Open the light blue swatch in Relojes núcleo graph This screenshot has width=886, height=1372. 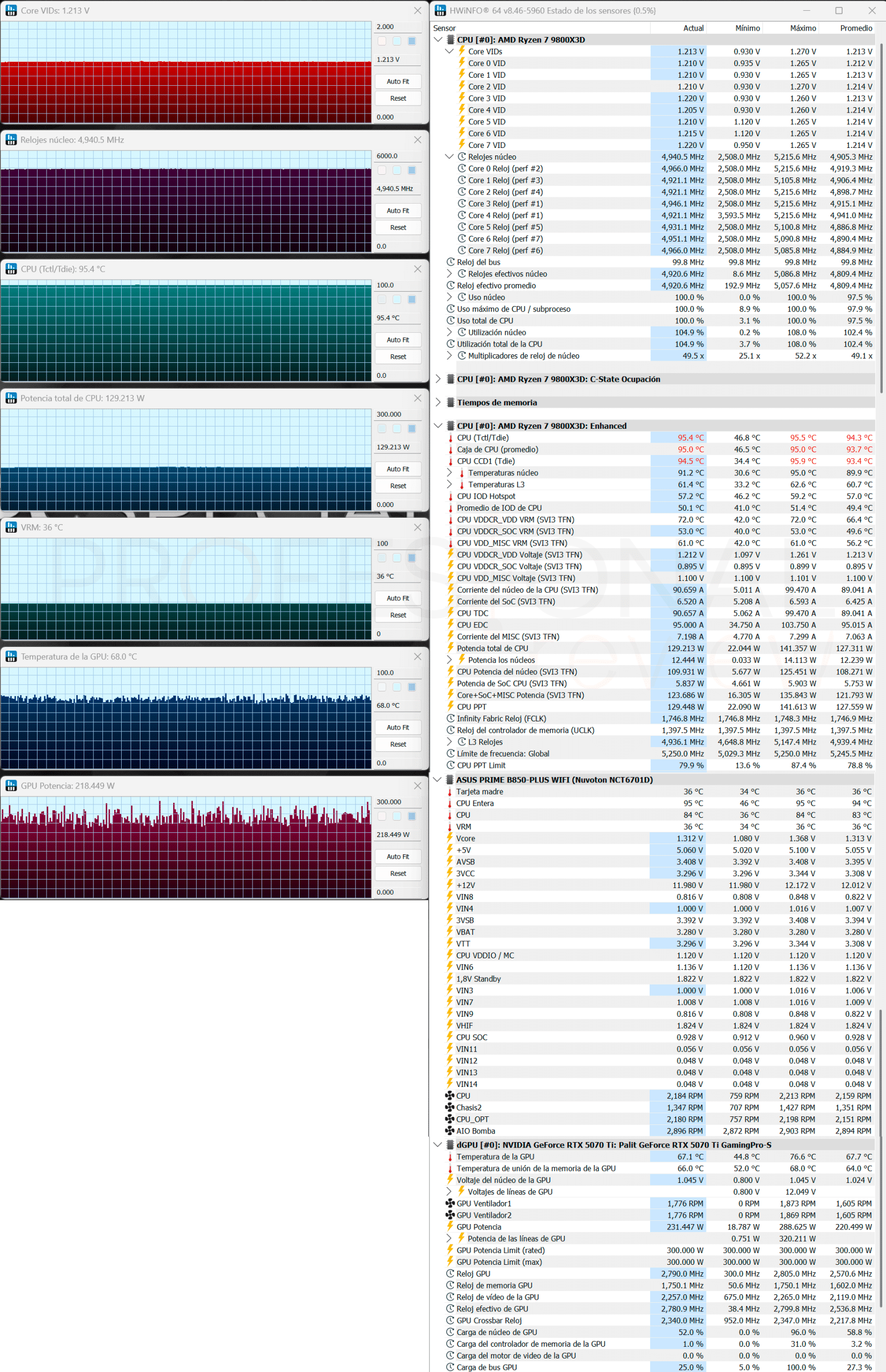tap(397, 170)
